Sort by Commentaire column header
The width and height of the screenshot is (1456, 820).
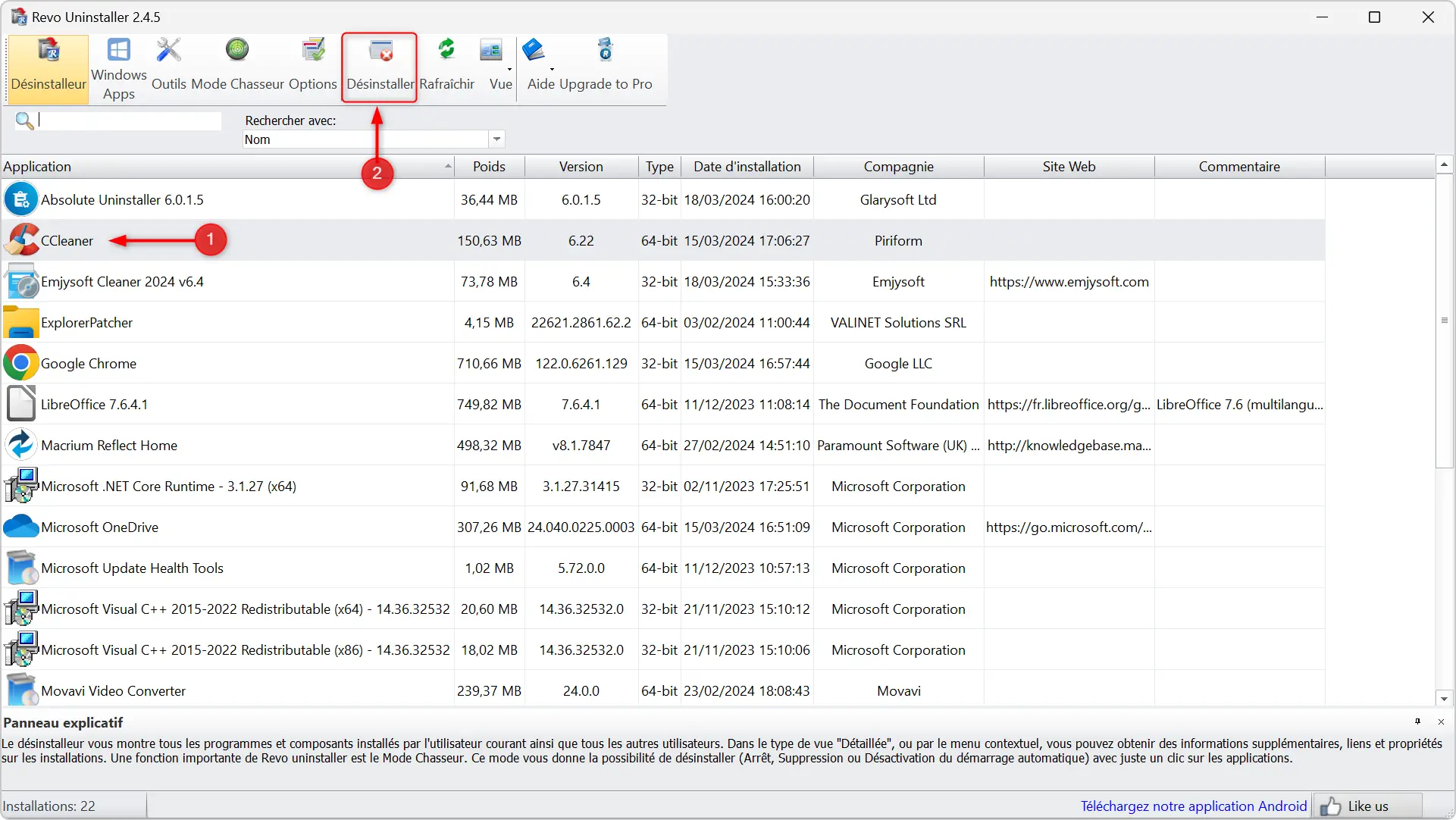tap(1239, 167)
